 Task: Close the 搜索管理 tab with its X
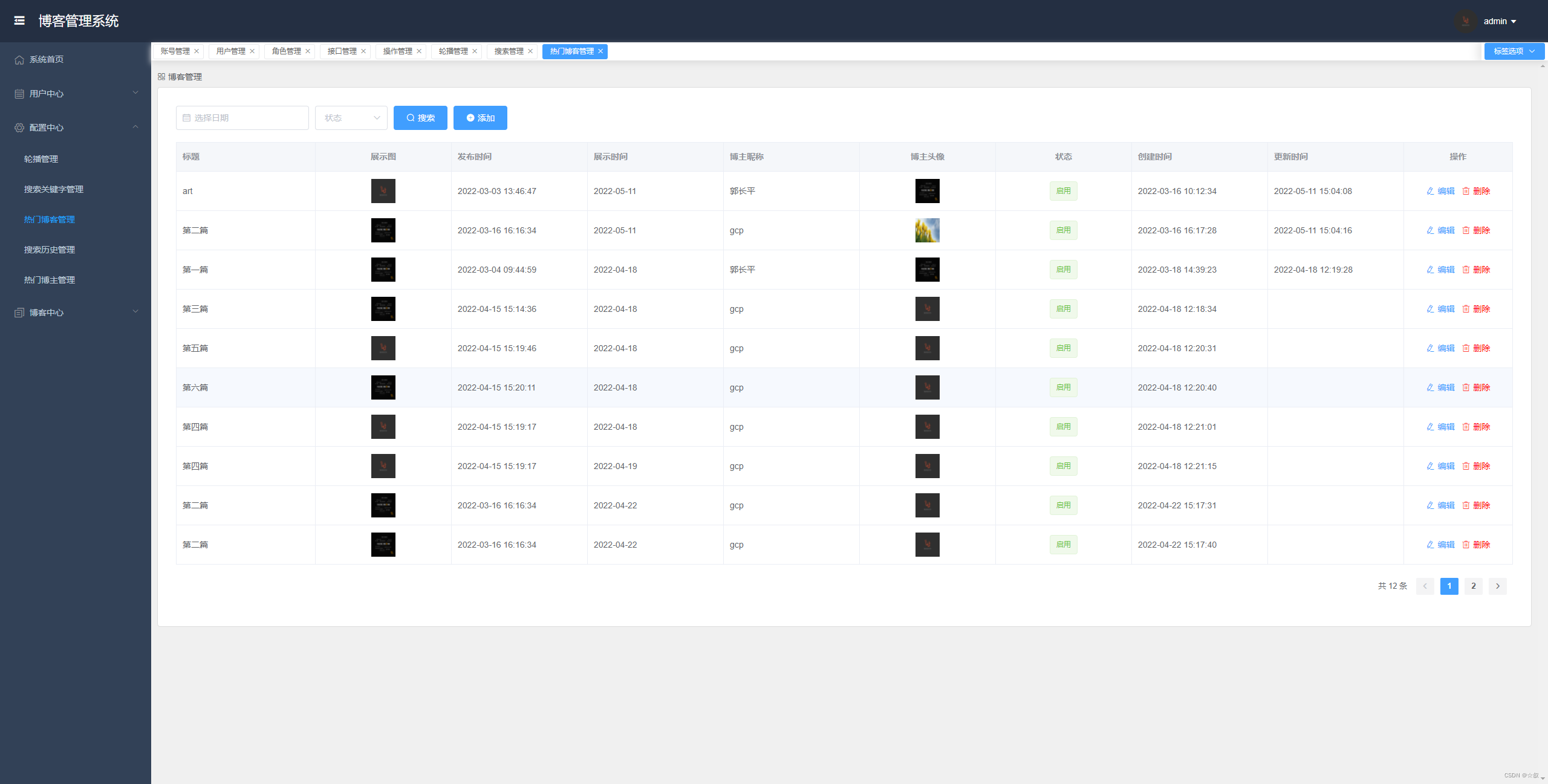530,51
